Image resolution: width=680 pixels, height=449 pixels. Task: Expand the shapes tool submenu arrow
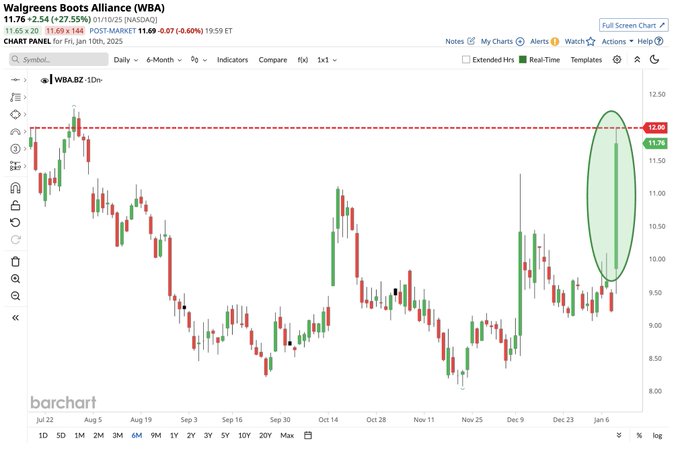25,115
